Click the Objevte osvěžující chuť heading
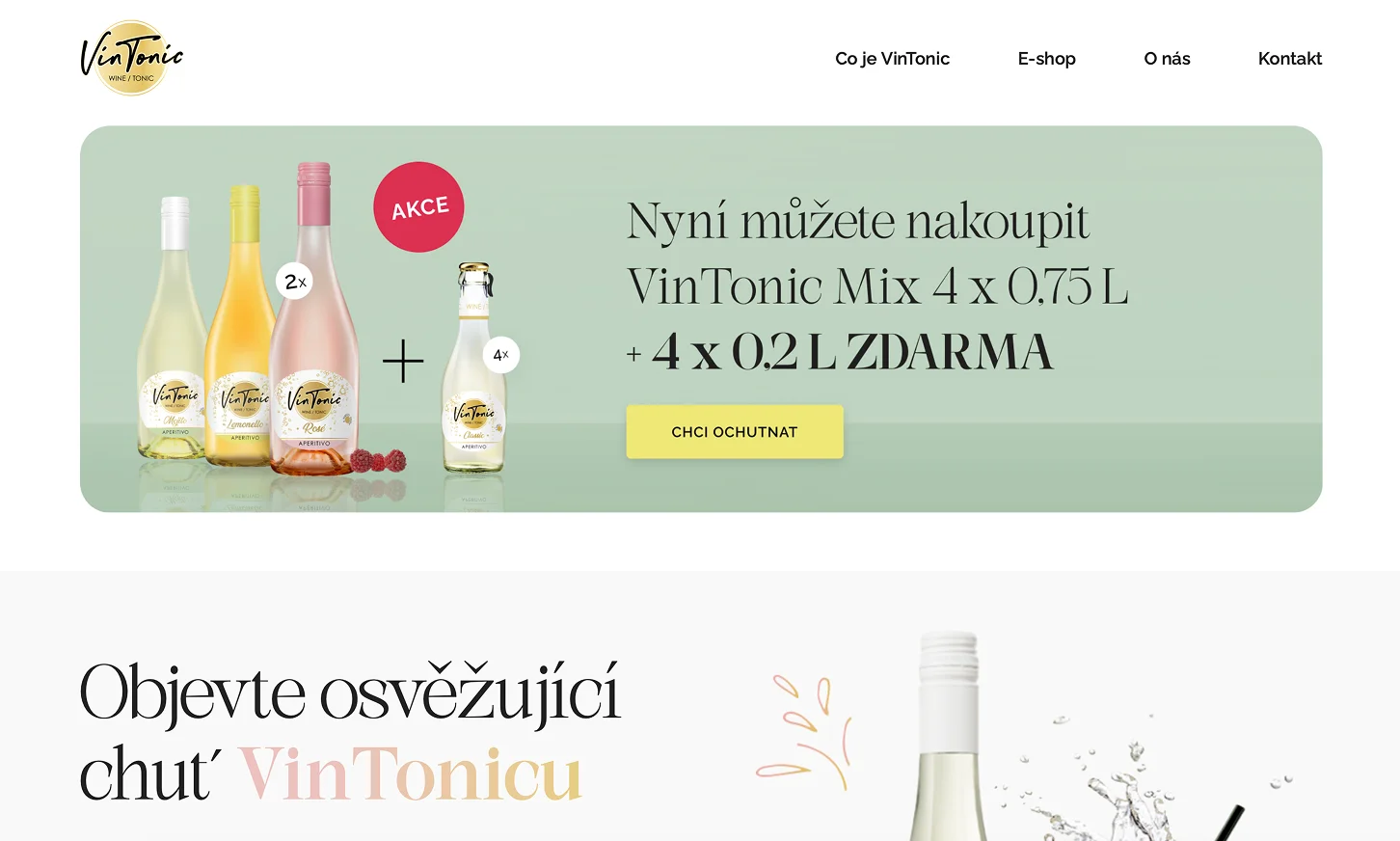Viewport: 1400px width, 841px height. 349,733
